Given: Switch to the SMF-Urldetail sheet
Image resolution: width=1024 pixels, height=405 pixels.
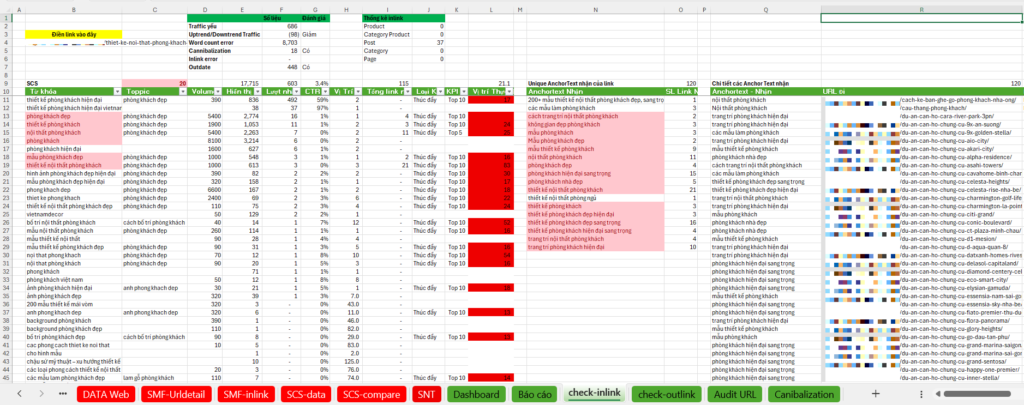Looking at the screenshot, I should [176, 394].
